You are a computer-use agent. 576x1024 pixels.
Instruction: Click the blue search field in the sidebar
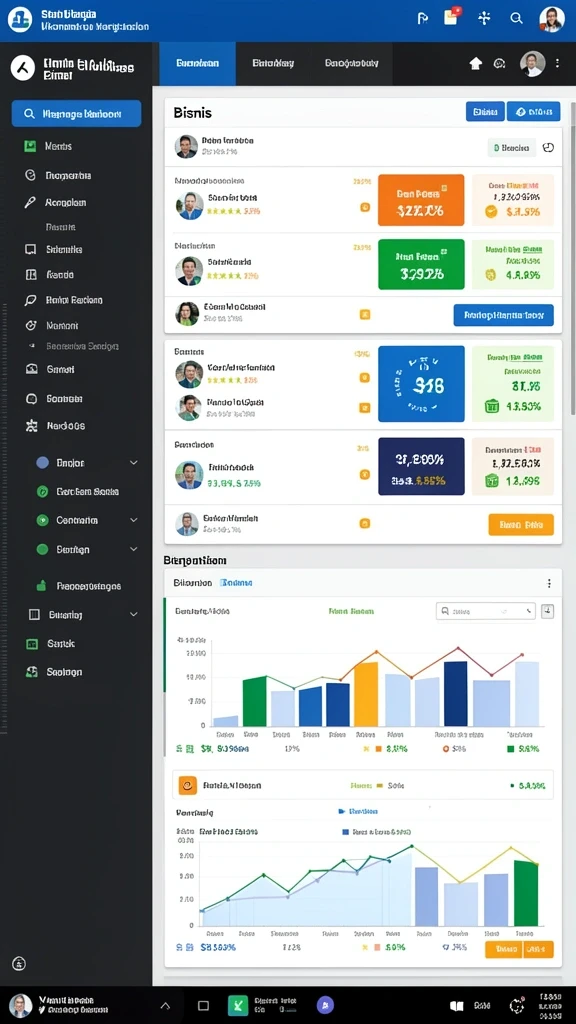[76, 114]
